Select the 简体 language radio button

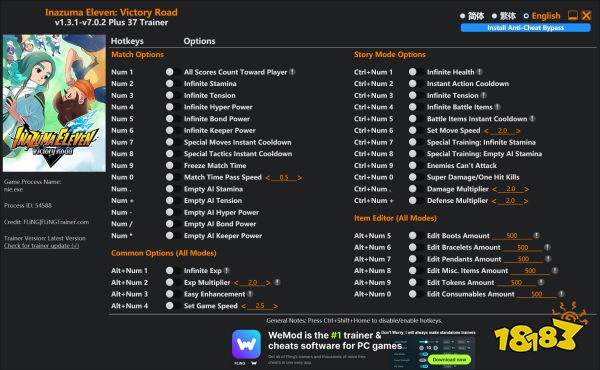pos(462,16)
